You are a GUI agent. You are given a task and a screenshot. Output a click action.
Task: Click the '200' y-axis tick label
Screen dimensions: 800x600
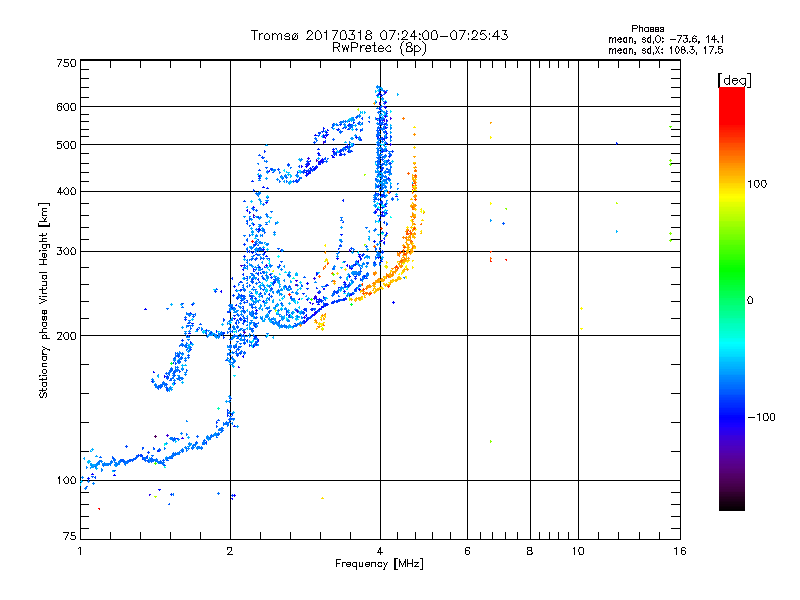[x=66, y=336]
